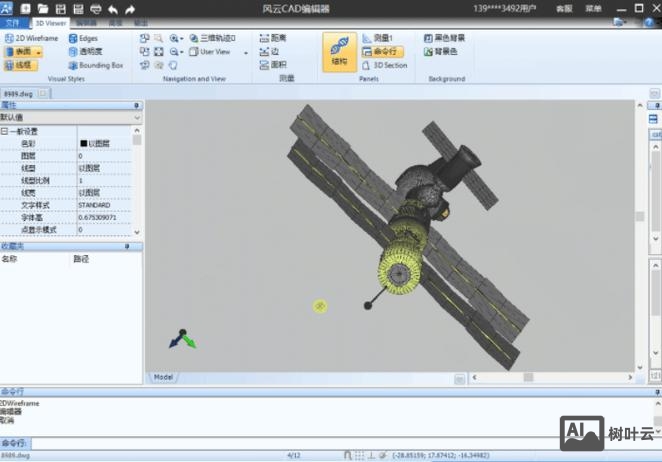Click the 命令行 command input field
The height and width of the screenshot is (462, 662).
click(300, 442)
